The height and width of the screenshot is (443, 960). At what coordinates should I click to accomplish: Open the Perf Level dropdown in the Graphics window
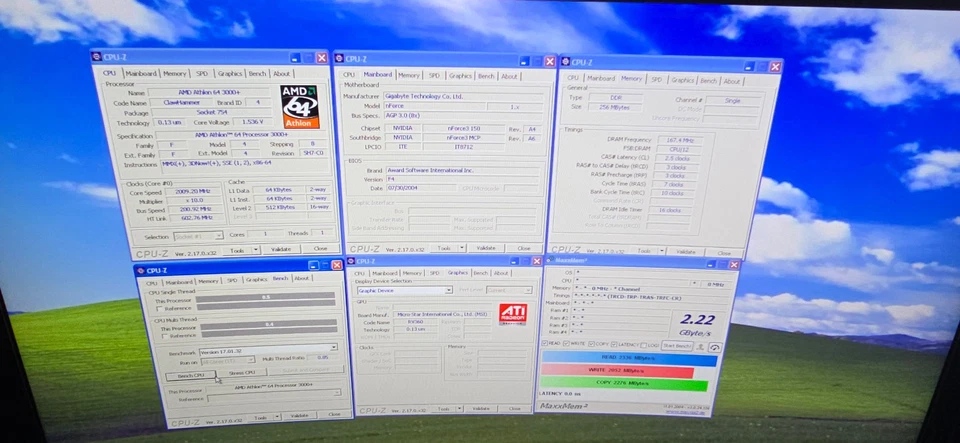[x=527, y=290]
